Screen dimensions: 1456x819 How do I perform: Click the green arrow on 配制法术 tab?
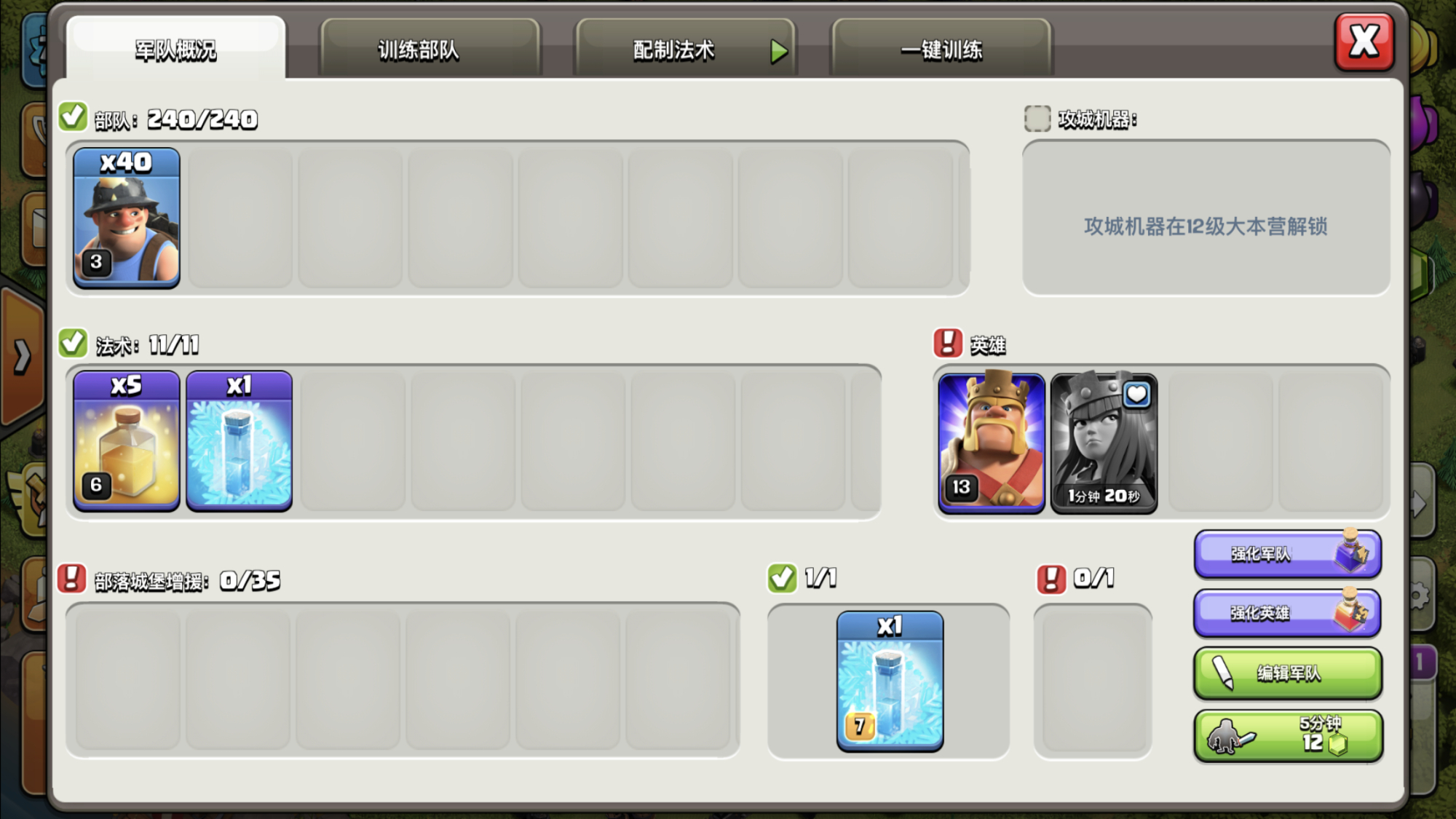(779, 51)
